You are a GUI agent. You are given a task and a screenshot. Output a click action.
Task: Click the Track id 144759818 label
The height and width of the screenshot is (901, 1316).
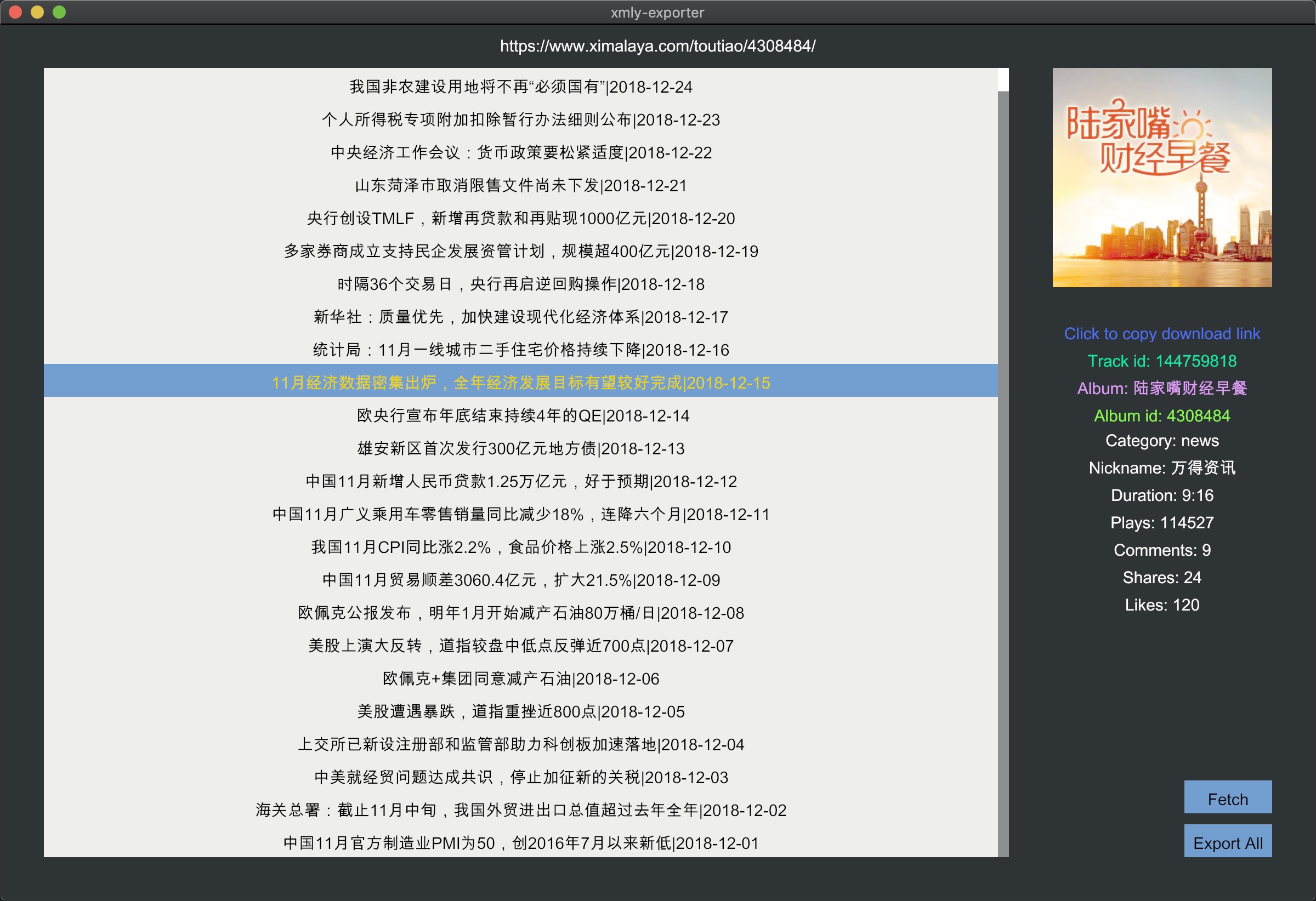(x=1161, y=361)
